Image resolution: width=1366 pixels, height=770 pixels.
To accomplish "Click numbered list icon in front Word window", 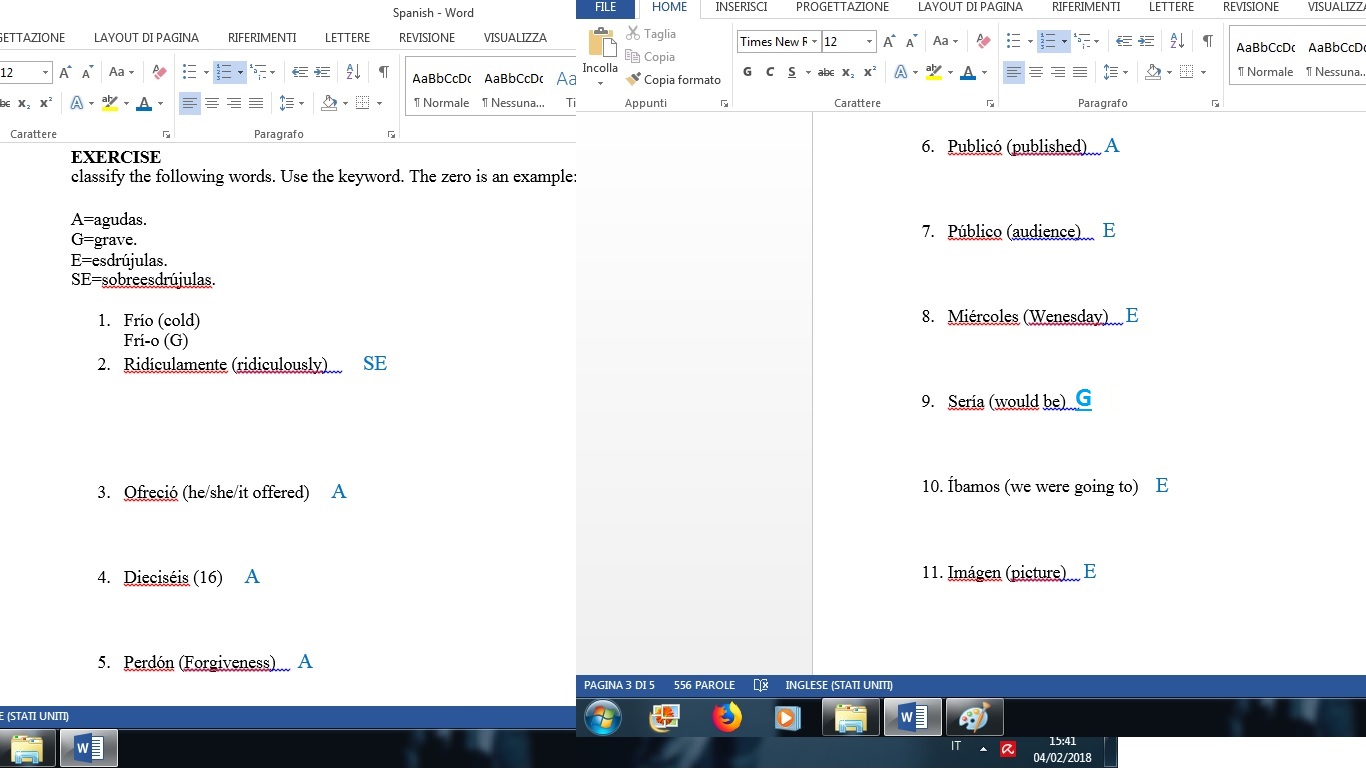I will [x=1047, y=42].
